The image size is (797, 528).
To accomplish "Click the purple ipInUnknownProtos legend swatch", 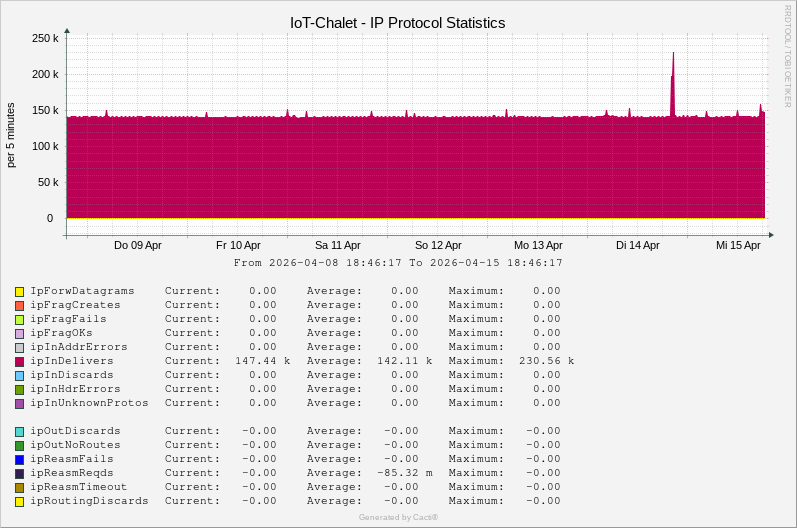I will click(19, 404).
